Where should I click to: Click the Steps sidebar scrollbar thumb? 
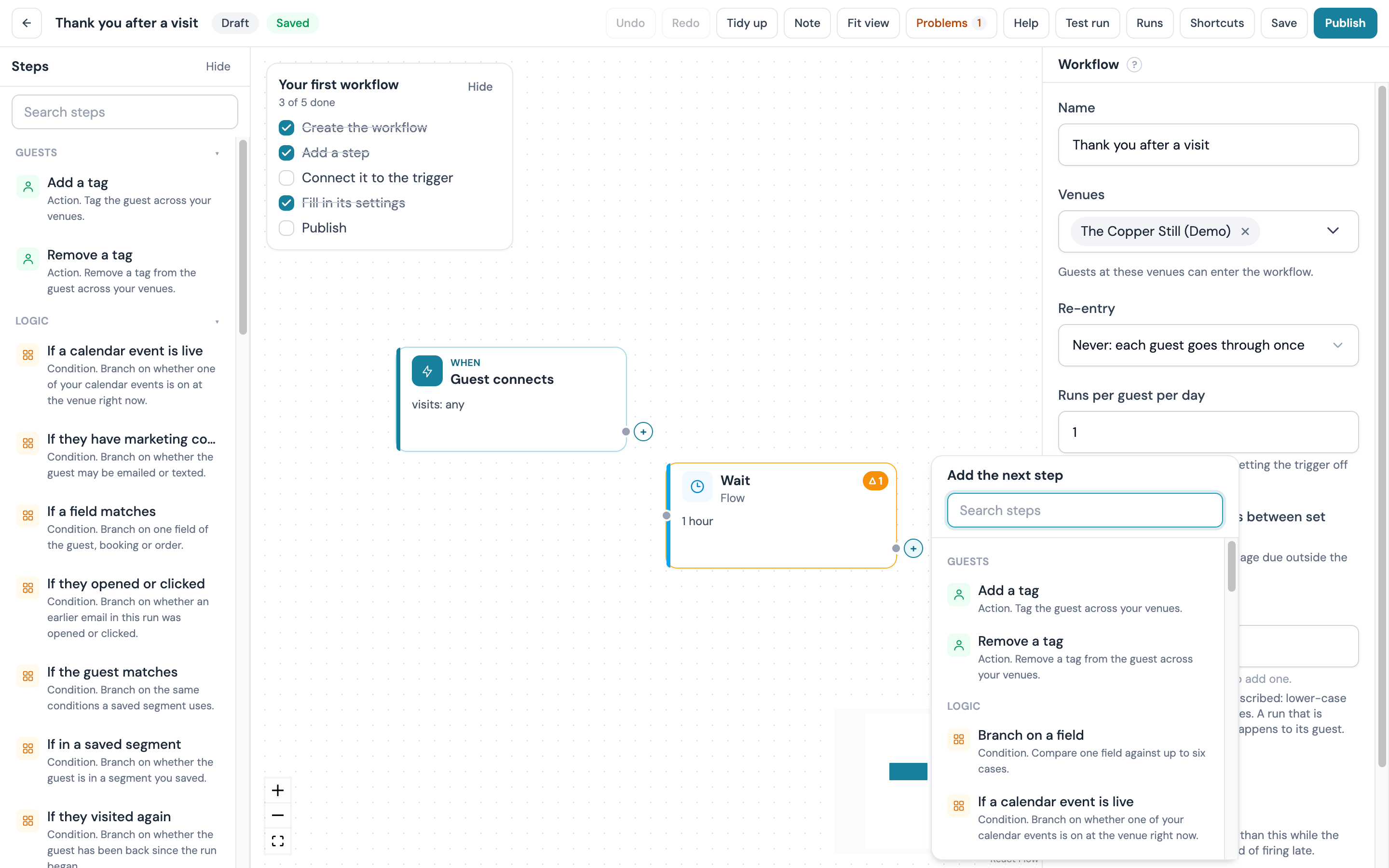point(243,236)
